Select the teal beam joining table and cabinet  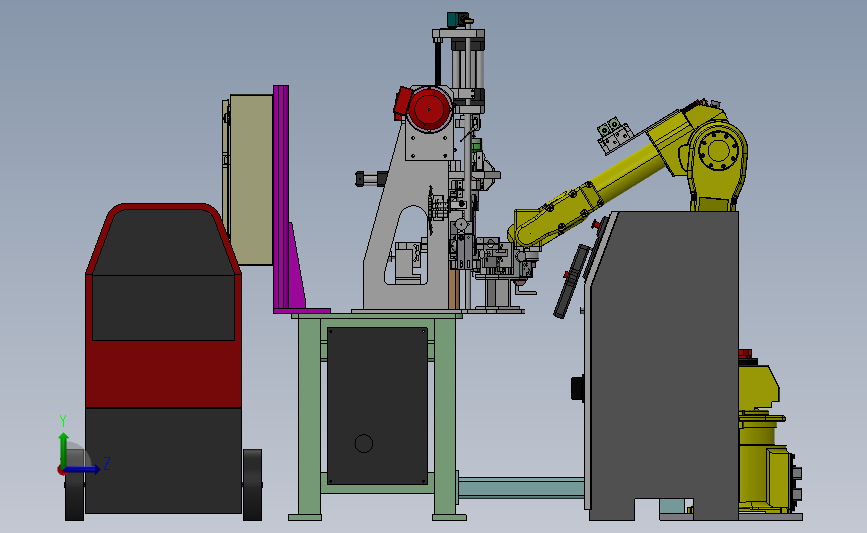click(x=521, y=488)
